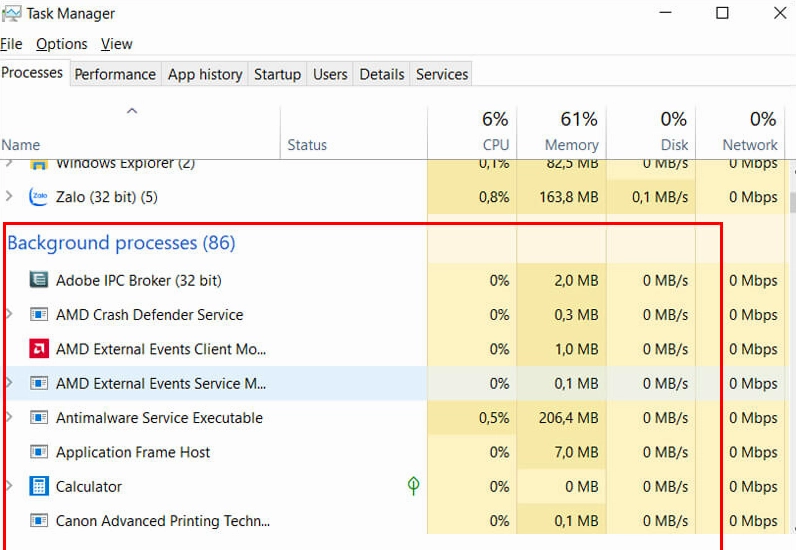This screenshot has width=796, height=550.
Task: Open the Startup tab
Action: [x=277, y=74]
